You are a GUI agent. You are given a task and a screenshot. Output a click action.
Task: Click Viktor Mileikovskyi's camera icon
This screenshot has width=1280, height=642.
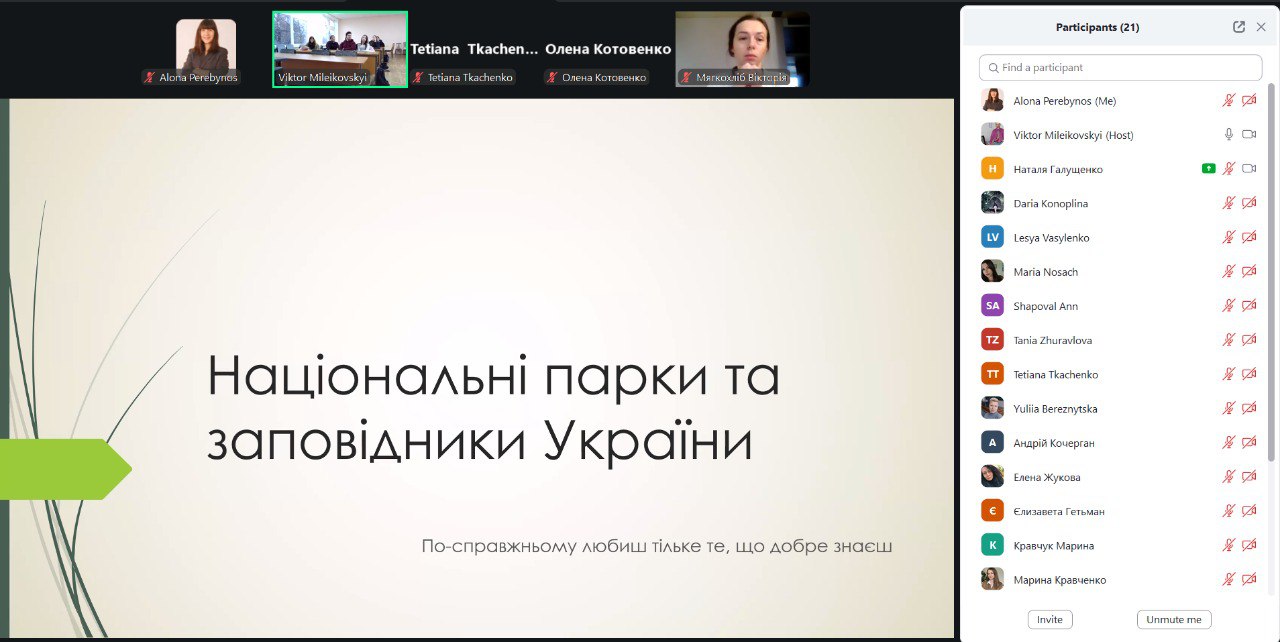click(1249, 135)
